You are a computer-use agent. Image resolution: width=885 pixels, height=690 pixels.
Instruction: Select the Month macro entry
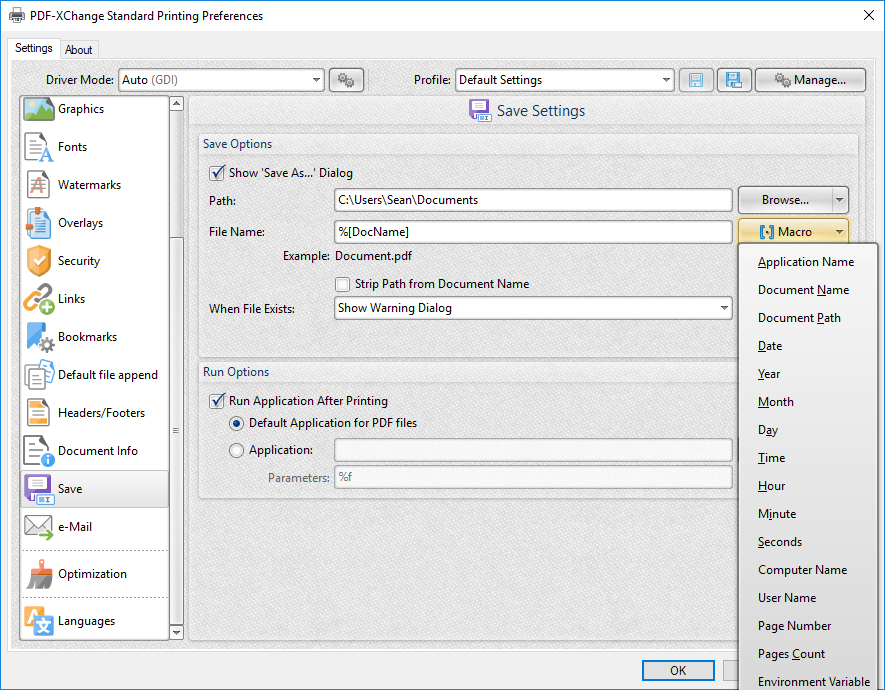point(808,402)
